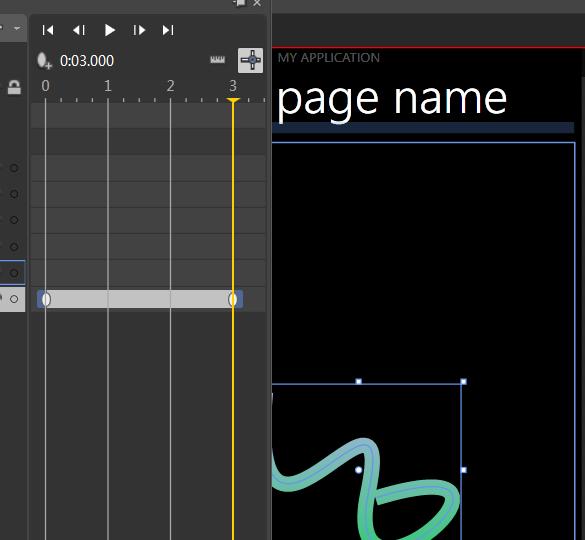Open the dropdown arrow beside the playback controls
Image resolution: width=585 pixels, height=540 pixels.
click(17, 28)
